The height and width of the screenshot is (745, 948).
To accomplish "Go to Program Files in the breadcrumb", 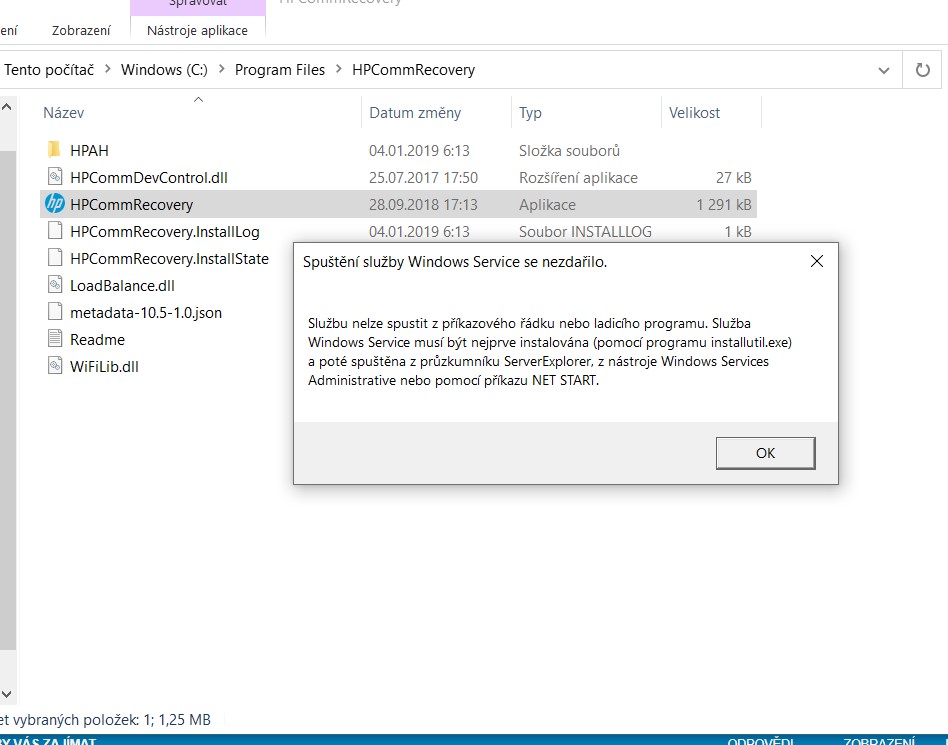I will (280, 70).
